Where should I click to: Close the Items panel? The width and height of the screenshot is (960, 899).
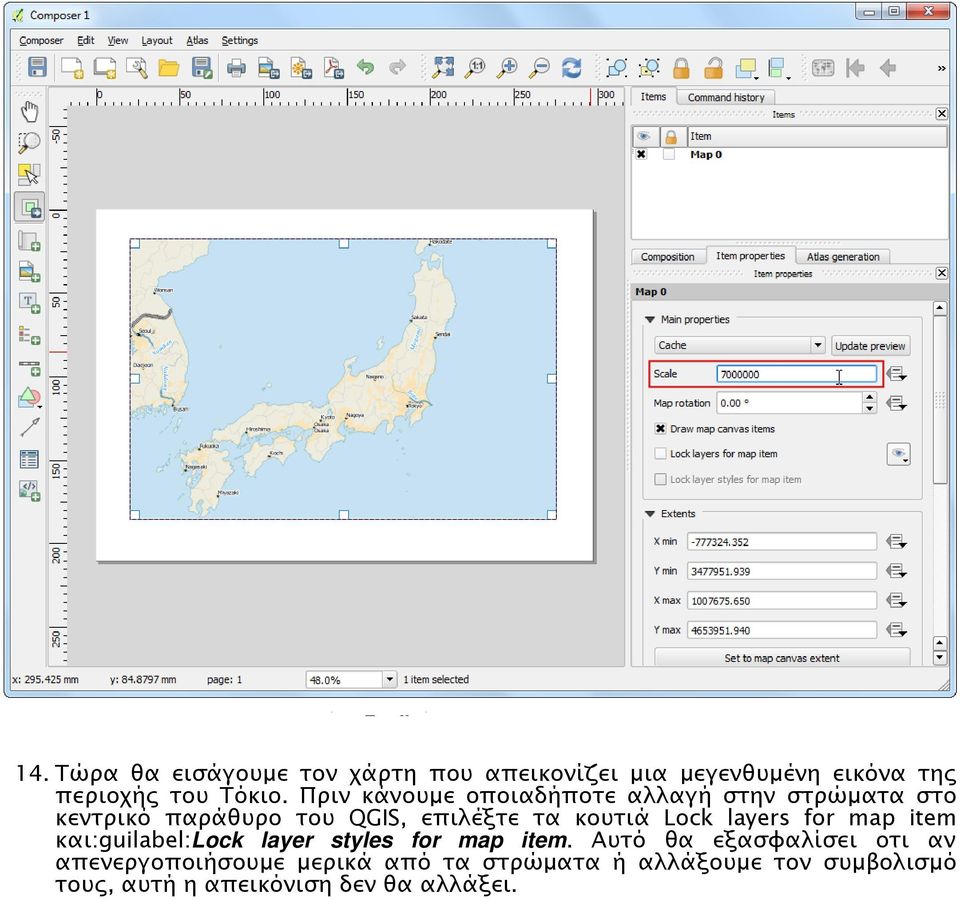point(942,114)
